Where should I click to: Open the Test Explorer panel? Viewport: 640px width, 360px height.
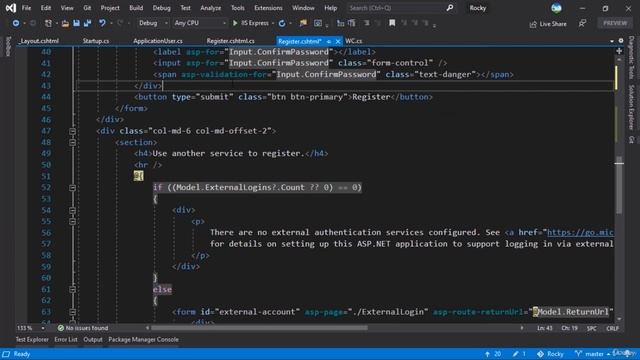pyautogui.click(x=32, y=339)
